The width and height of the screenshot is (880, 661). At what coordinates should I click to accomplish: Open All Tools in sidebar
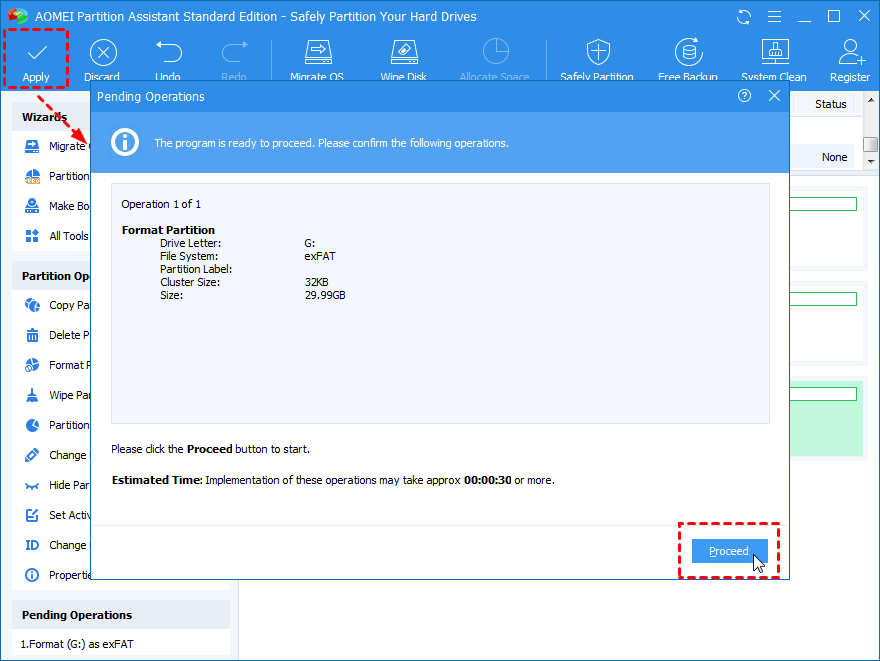(x=56, y=236)
